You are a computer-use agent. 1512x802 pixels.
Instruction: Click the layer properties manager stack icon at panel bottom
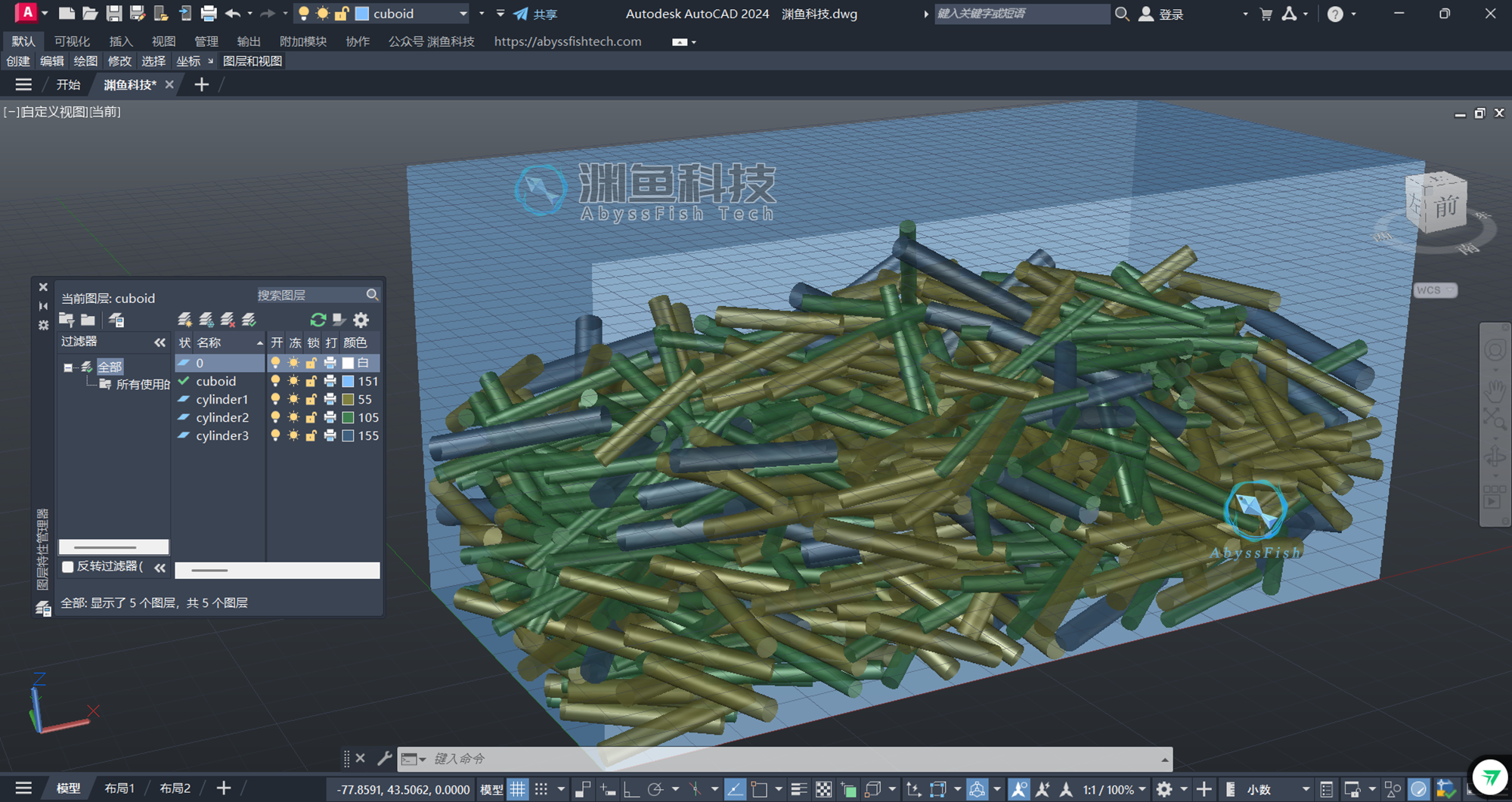(43, 608)
